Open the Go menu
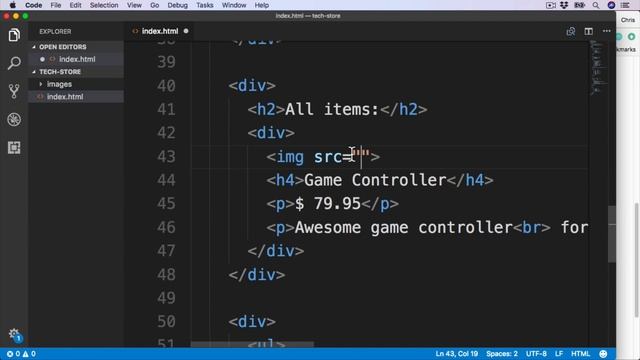This screenshot has height=360, width=640. pyautogui.click(x=154, y=5)
